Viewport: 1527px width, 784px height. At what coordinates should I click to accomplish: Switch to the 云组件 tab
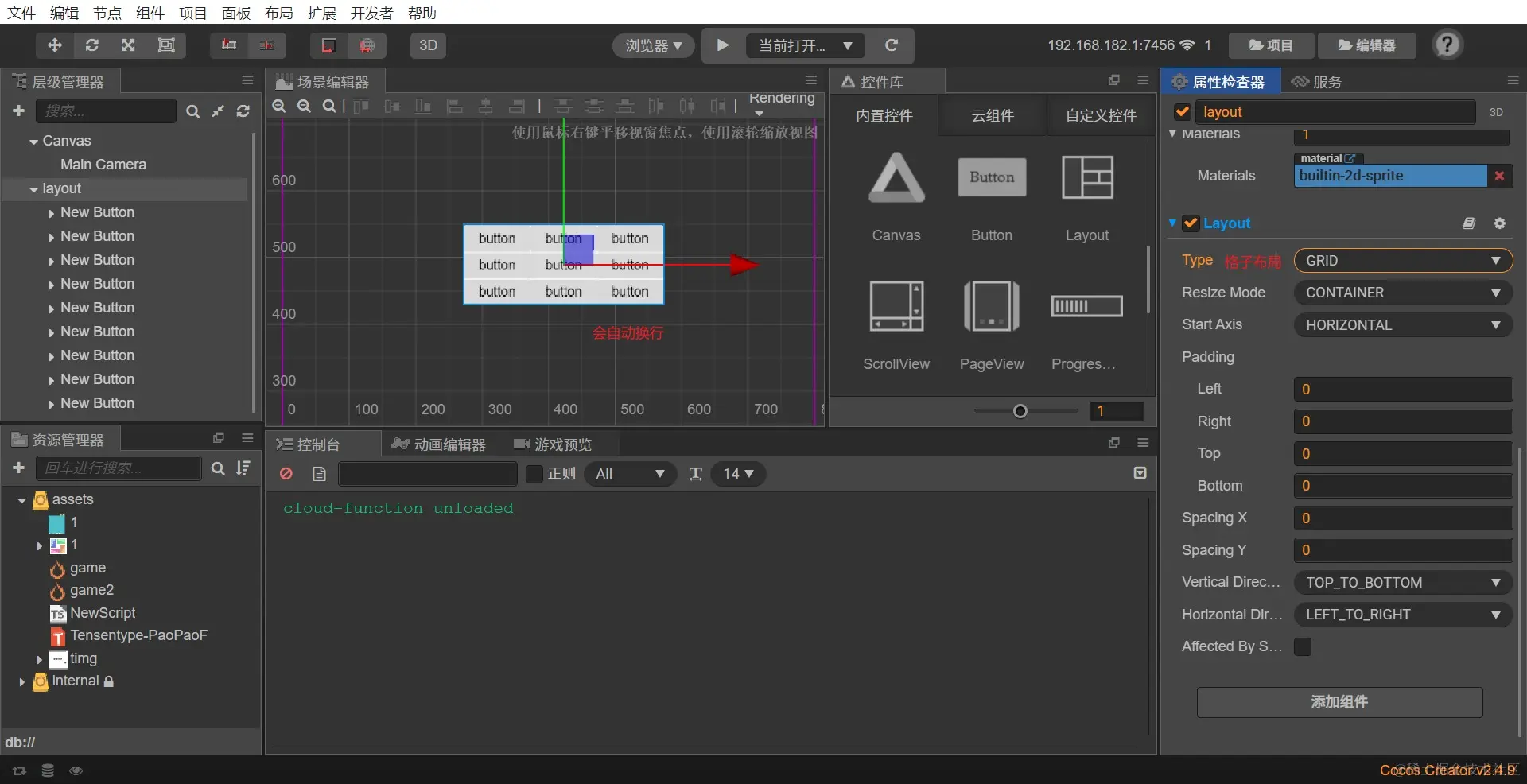point(993,116)
